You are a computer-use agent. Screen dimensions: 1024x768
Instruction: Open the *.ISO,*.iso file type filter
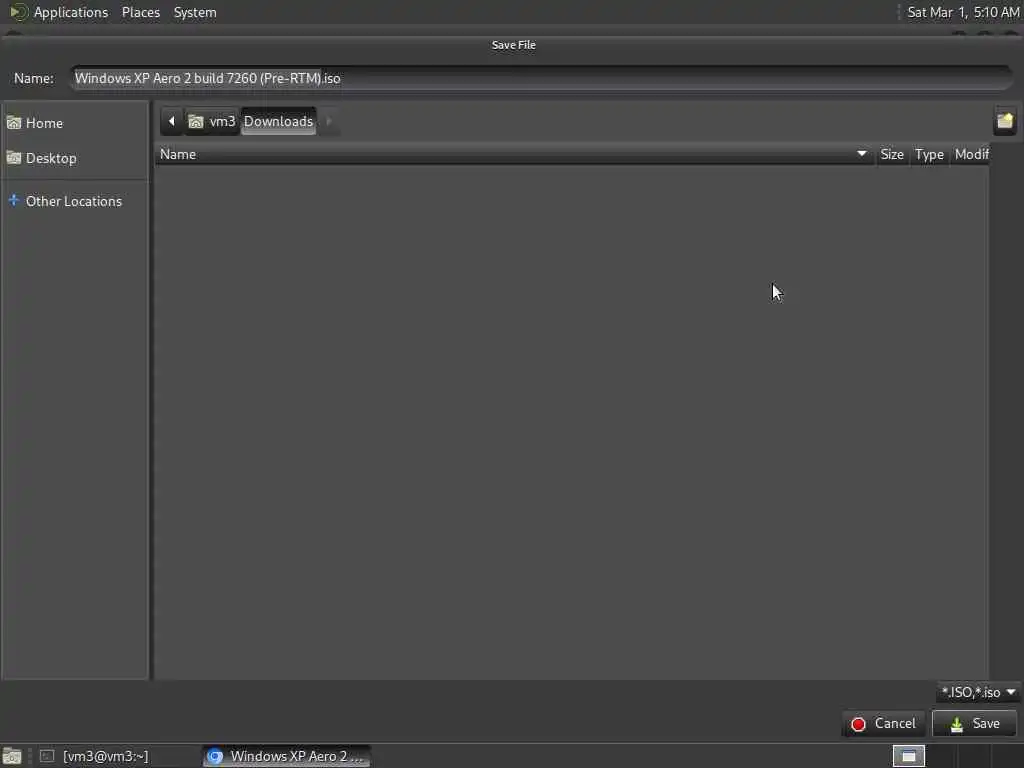tap(978, 692)
